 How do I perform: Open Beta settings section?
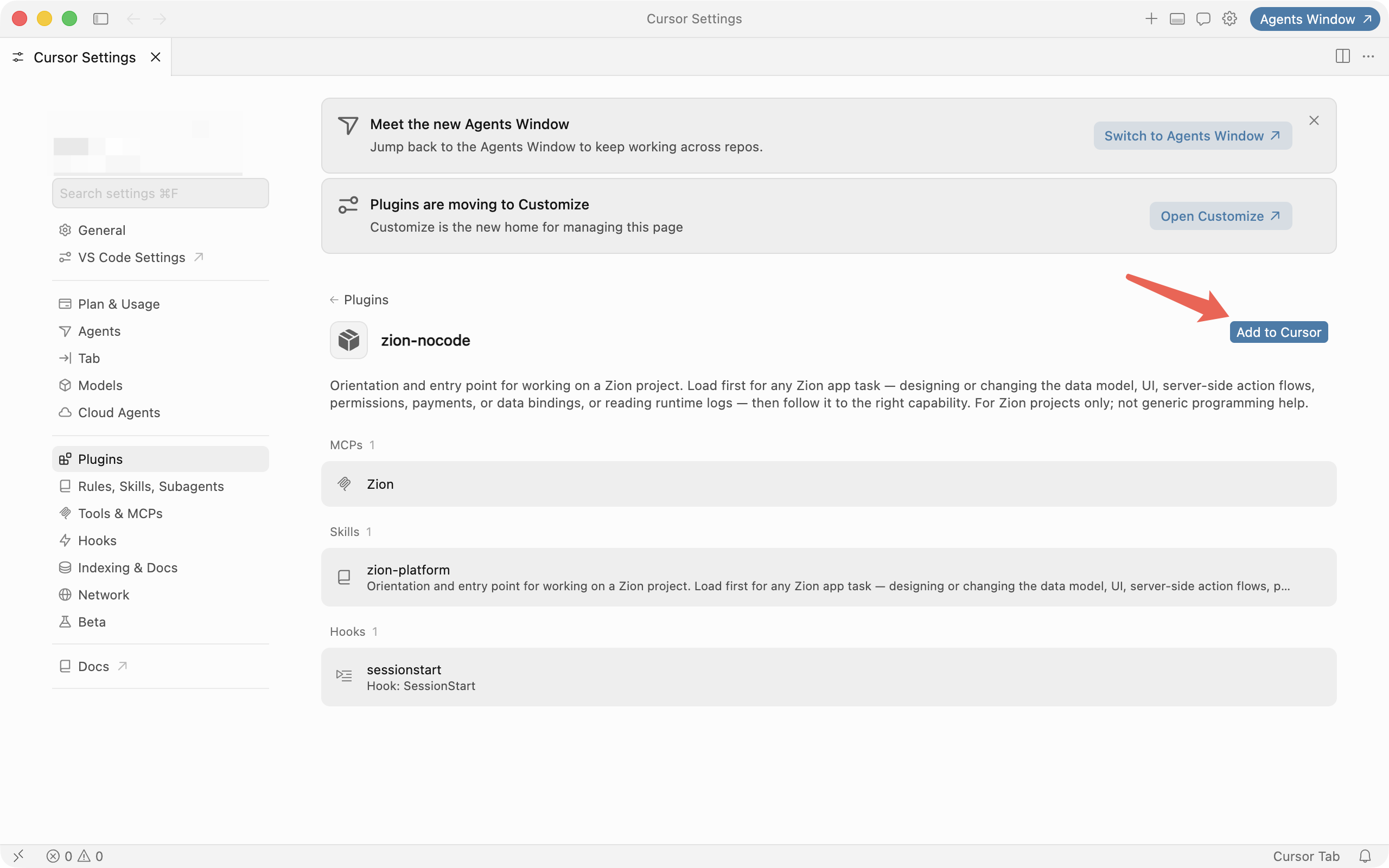[160, 622]
